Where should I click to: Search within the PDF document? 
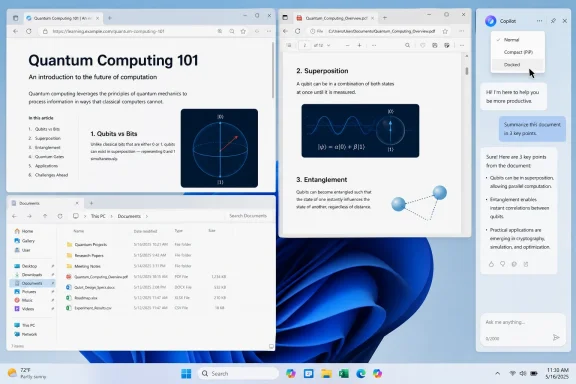pyautogui.click(x=407, y=45)
